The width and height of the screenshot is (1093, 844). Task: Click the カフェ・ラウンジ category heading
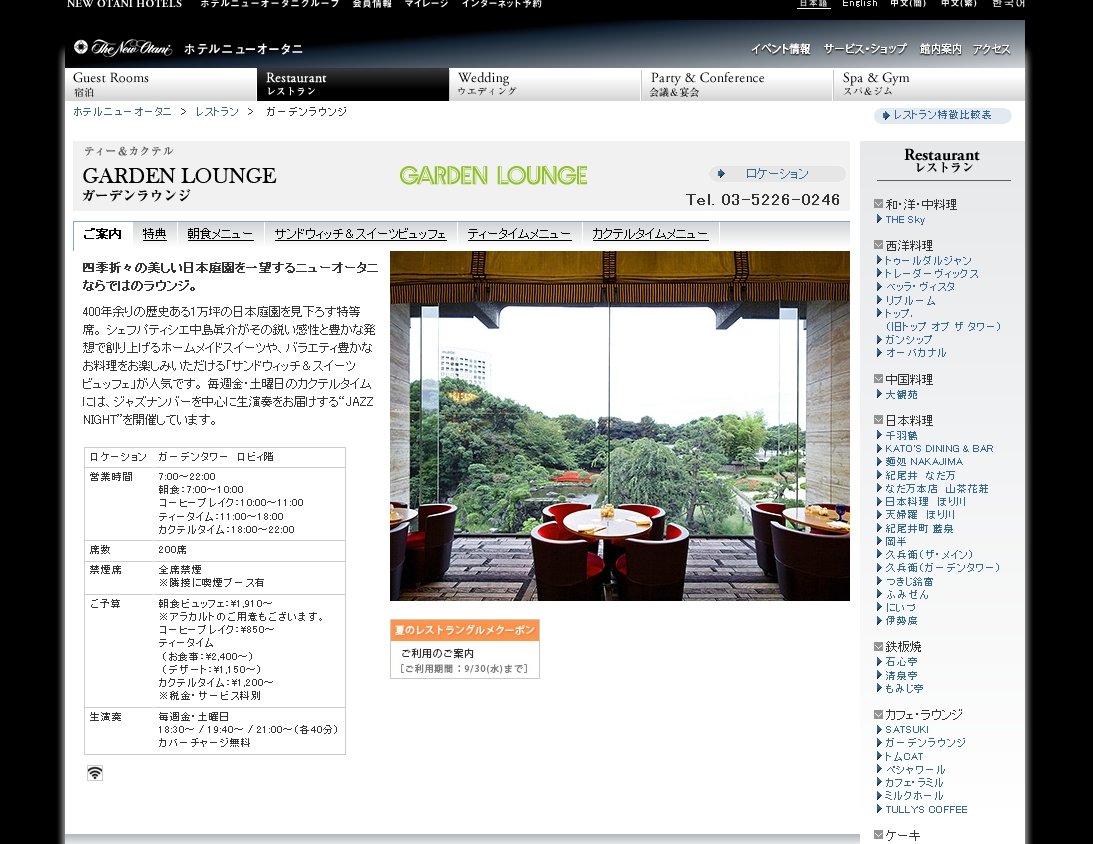pyautogui.click(x=923, y=714)
